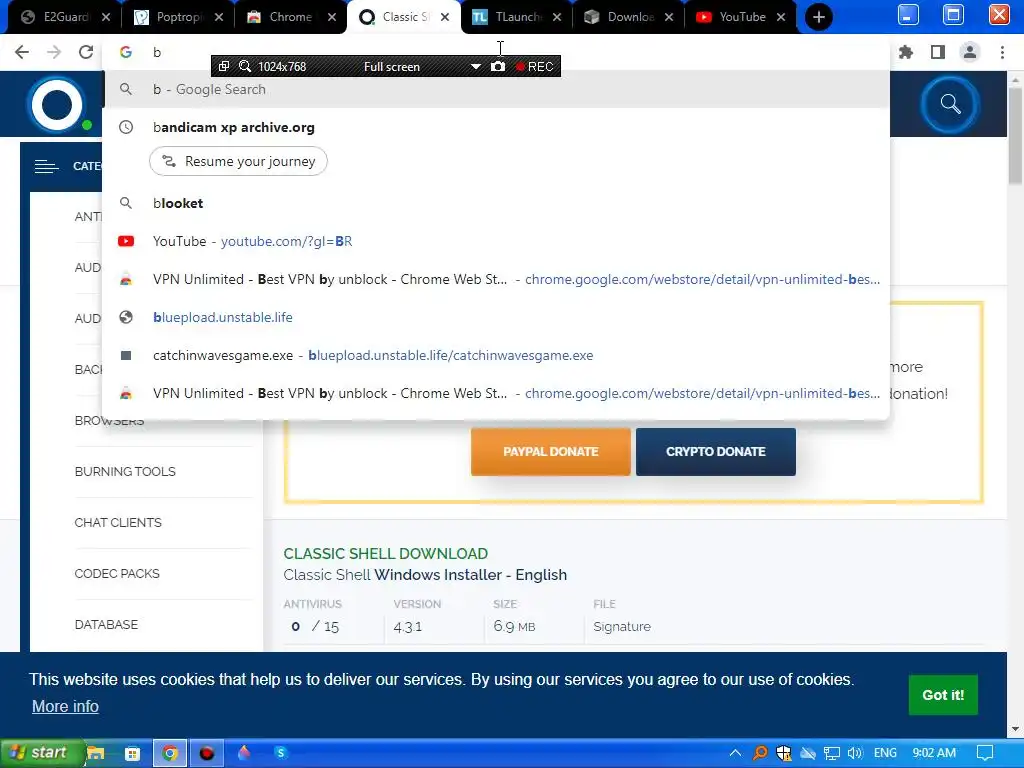Choose the blueupload.unstable.life suggestion
The image size is (1024, 768).
pyautogui.click(x=496, y=317)
